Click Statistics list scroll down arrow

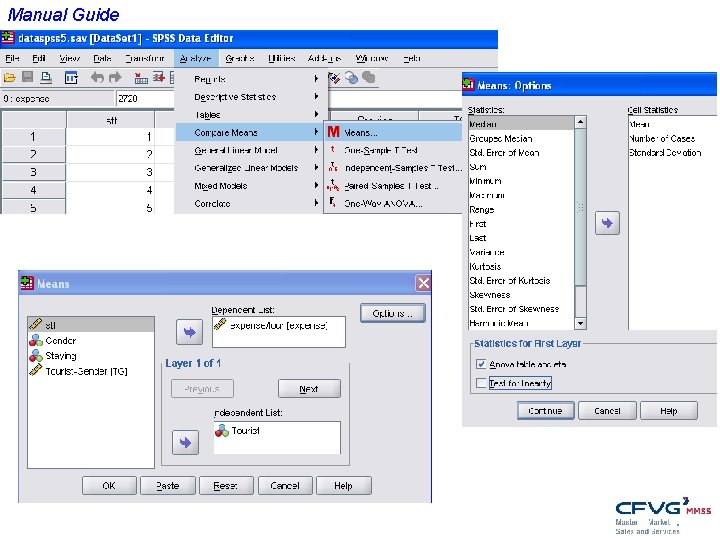580,324
